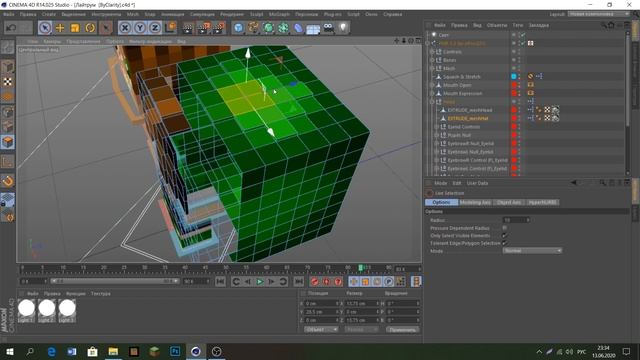Screen dimensions: 640x360
Task: Toggle Tolerant Edge/Polygon Selection checkbox
Action: [x=505, y=243]
